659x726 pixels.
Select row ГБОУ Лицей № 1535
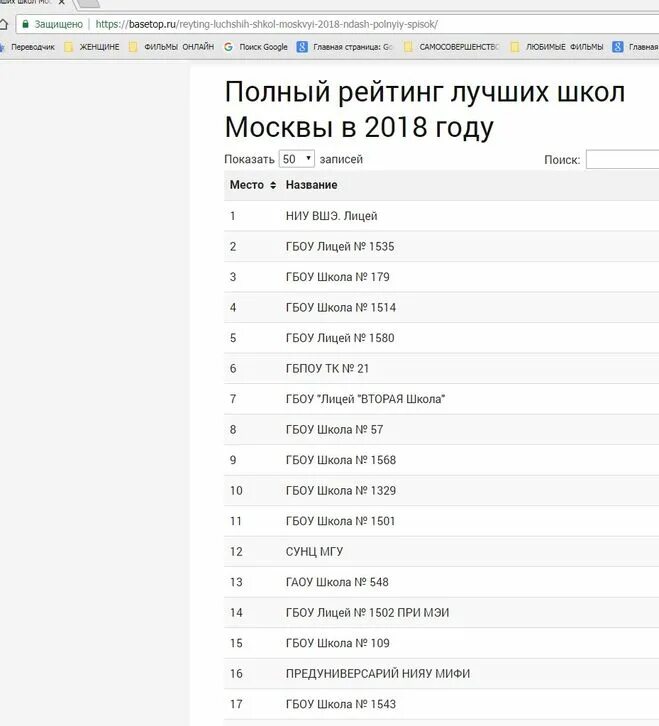click(441, 246)
